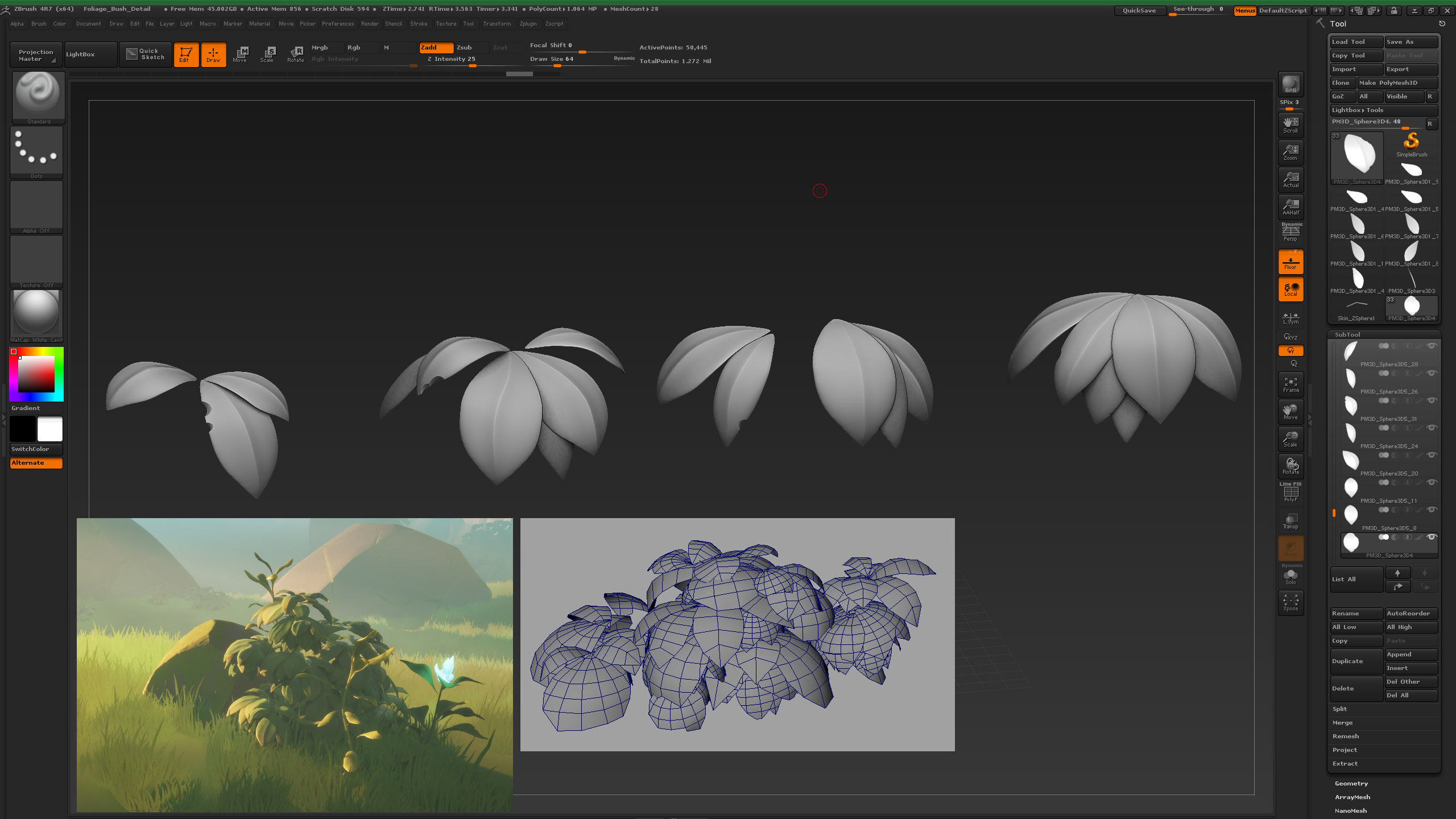The height and width of the screenshot is (819, 1456).
Task: Hide the PM3D_Sphere3D5_28 subtool via eye icon
Action: click(1432, 346)
